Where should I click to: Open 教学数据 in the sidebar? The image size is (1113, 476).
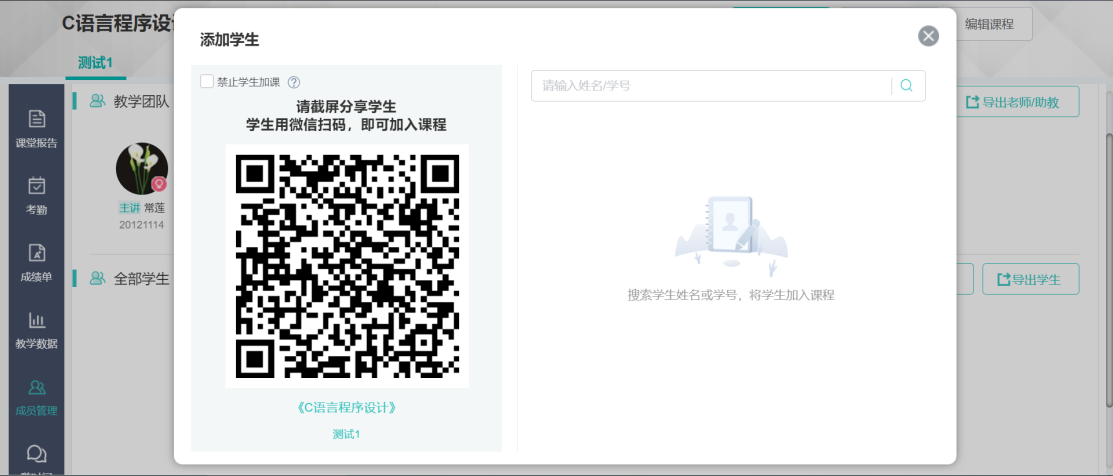coord(36,330)
